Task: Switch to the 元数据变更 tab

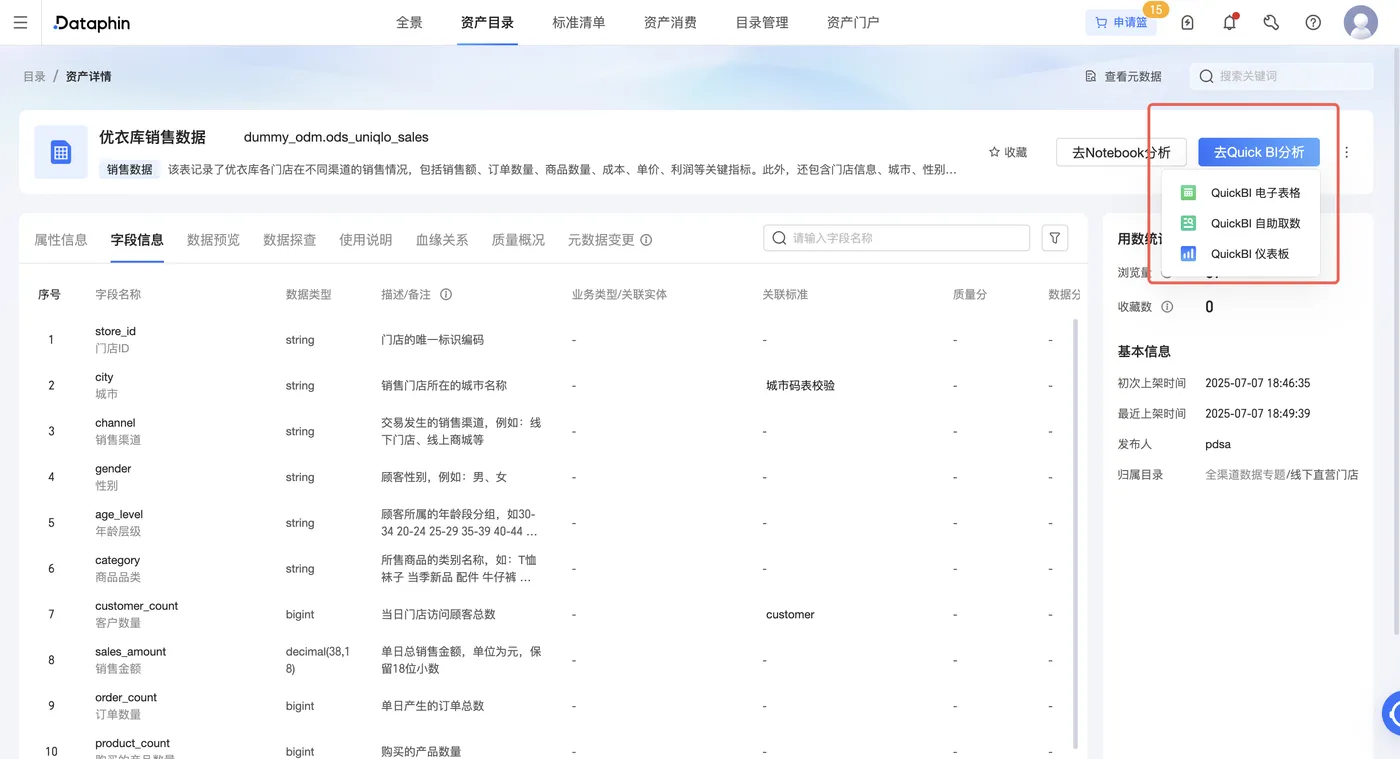Action: (x=601, y=240)
